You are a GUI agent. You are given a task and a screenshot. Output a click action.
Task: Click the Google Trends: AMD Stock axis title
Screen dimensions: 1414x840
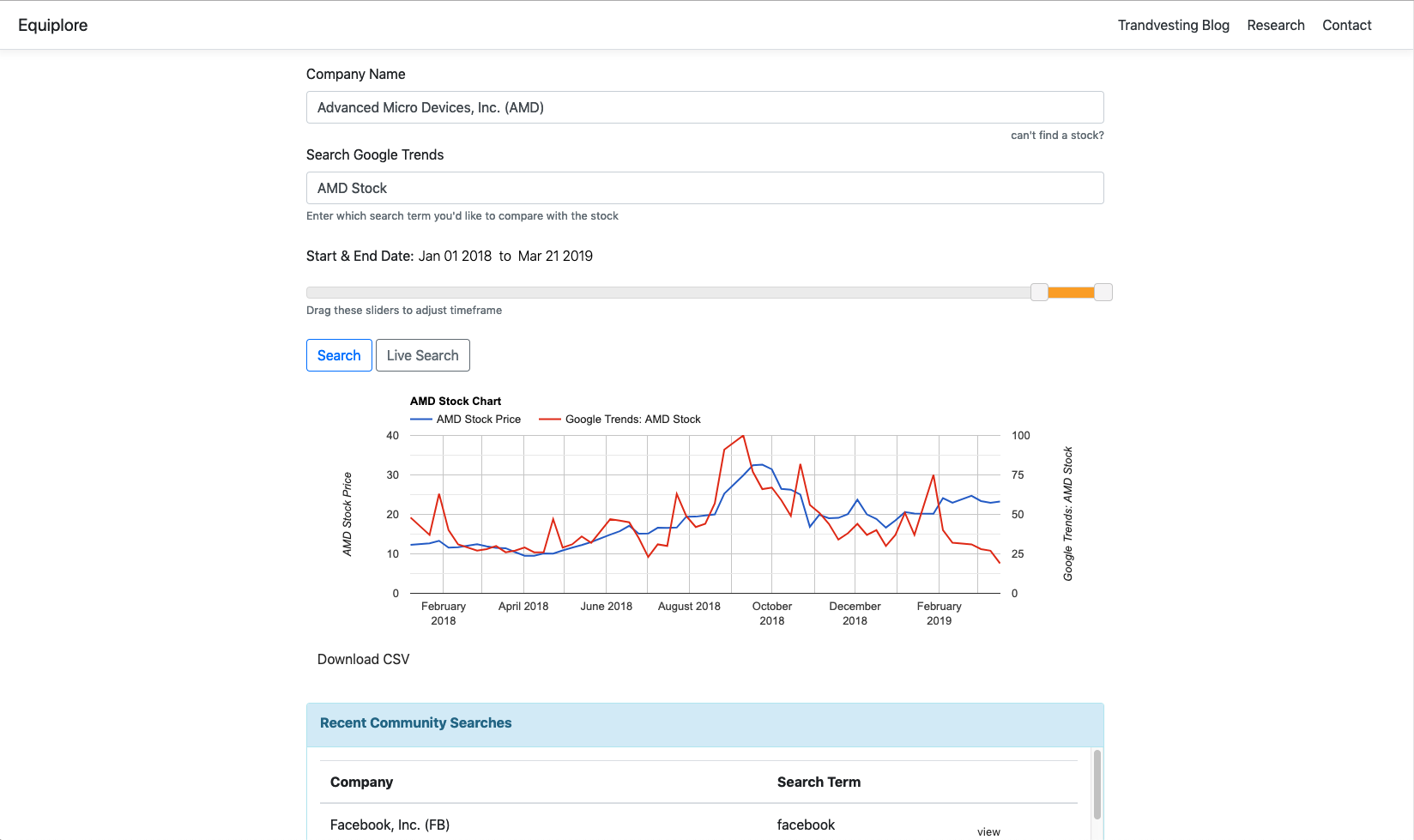click(x=1067, y=513)
